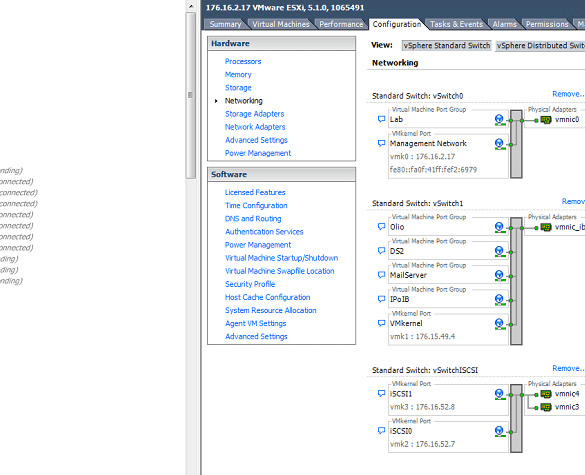Open Security Profile

pyautogui.click(x=250, y=284)
